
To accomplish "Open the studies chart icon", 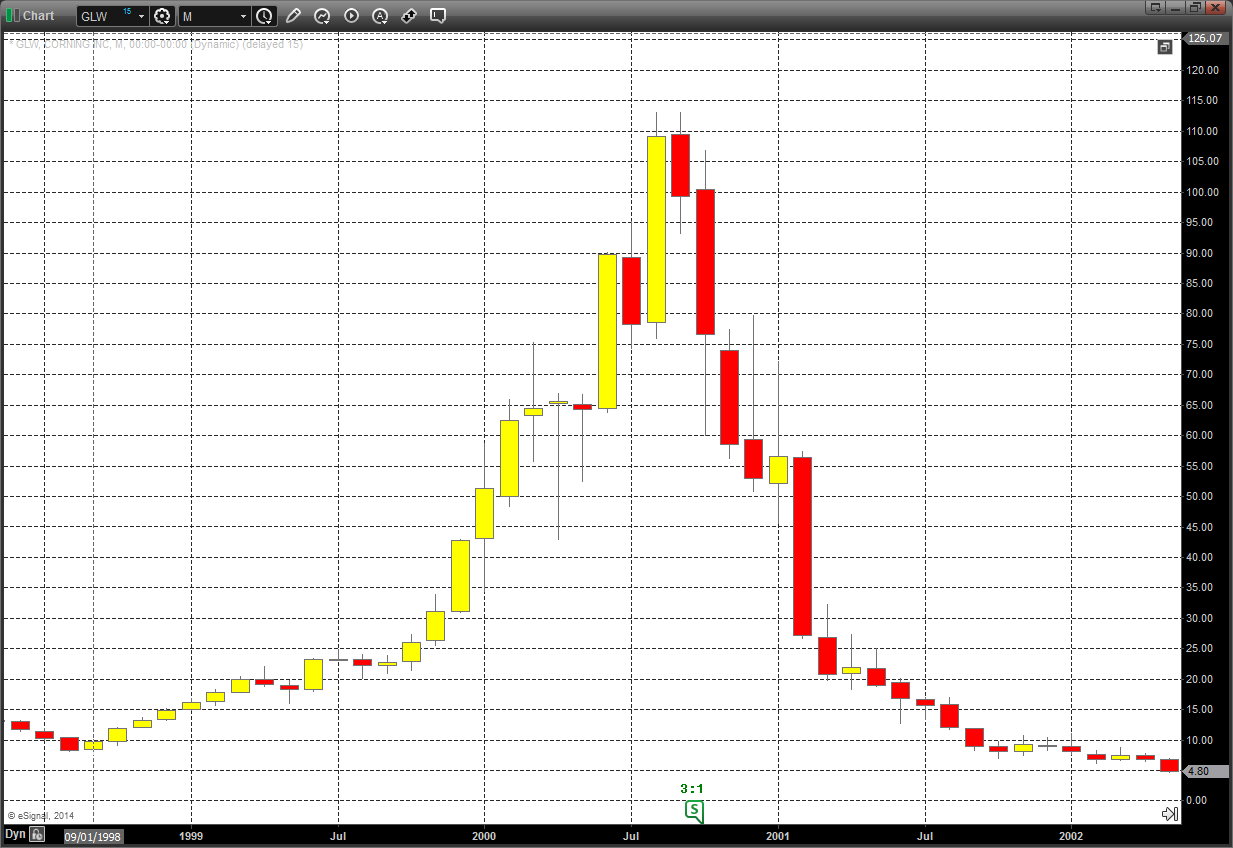I will pos(322,16).
